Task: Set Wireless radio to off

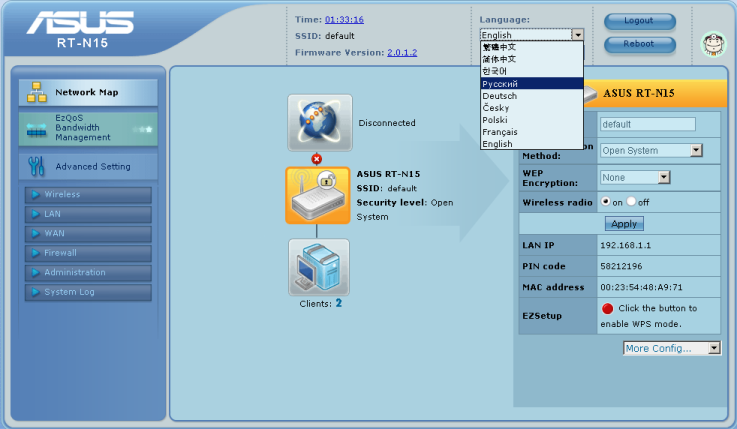Action: pyautogui.click(x=631, y=202)
